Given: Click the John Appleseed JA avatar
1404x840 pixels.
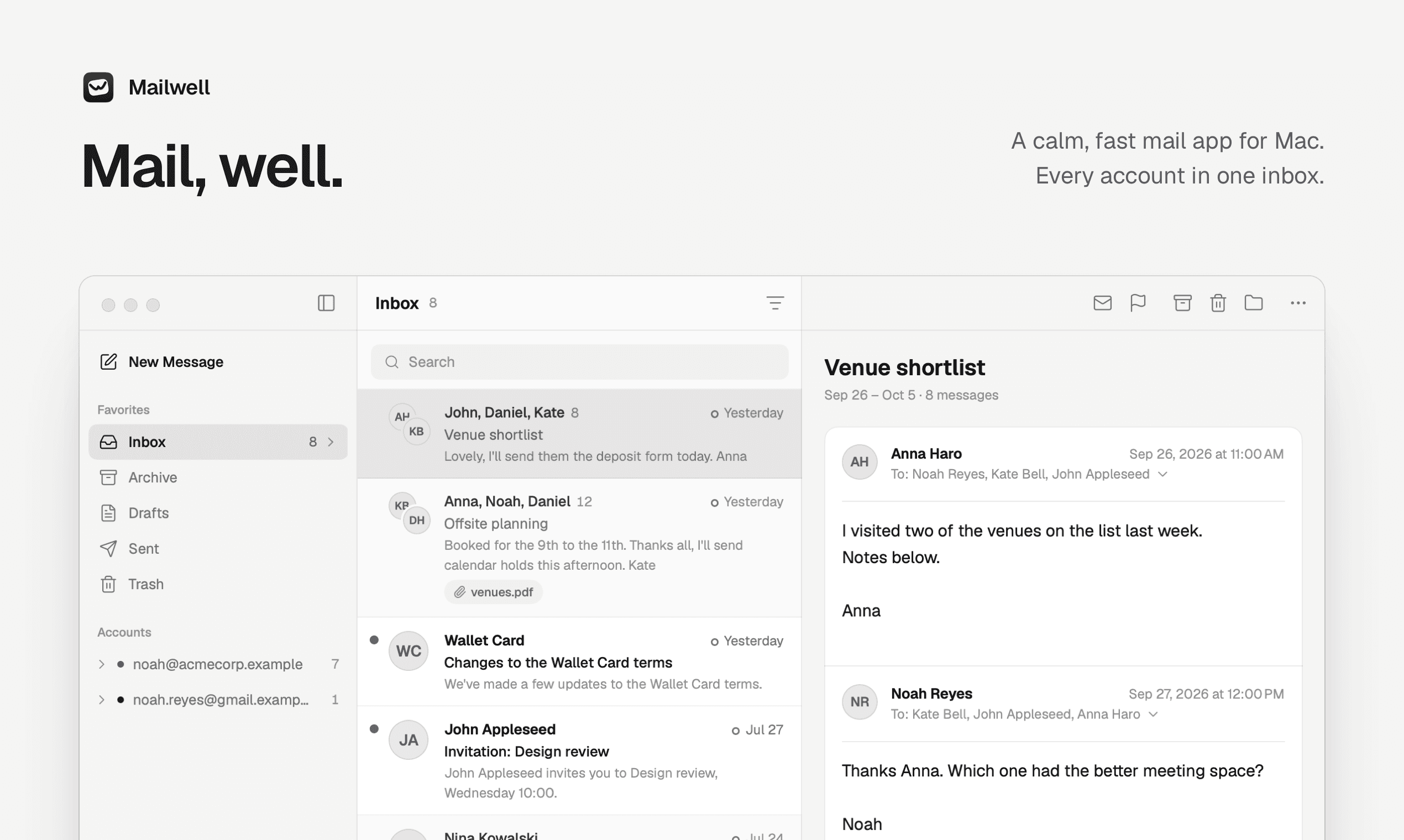Looking at the screenshot, I should pyautogui.click(x=408, y=739).
